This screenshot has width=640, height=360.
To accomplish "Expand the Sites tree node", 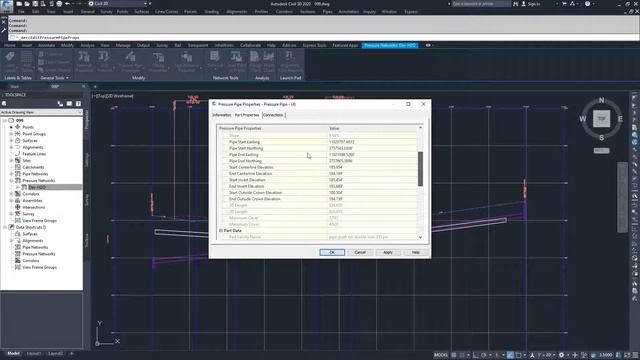I will (x=11, y=160).
